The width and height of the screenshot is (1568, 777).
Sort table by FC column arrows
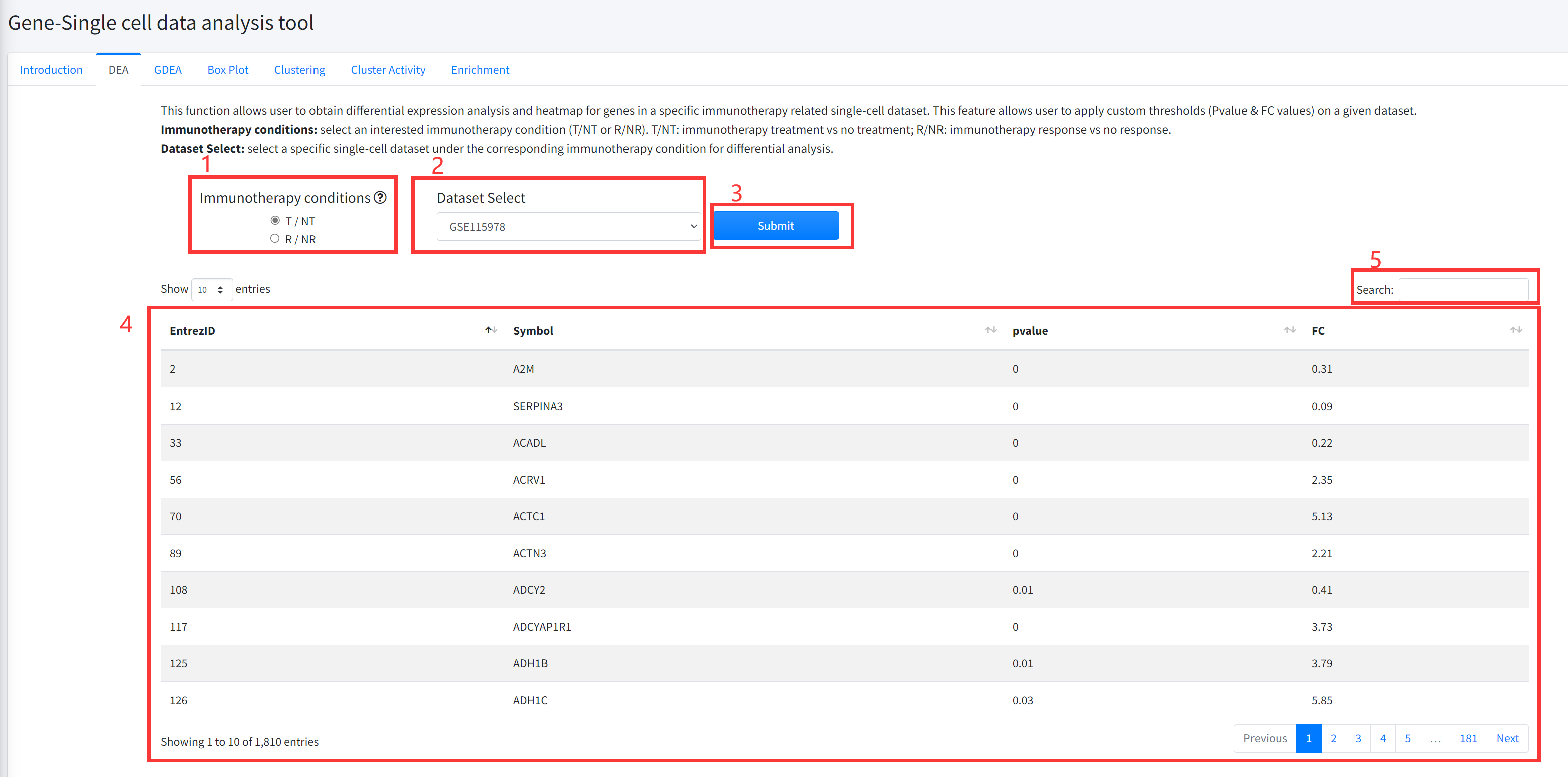click(x=1515, y=330)
